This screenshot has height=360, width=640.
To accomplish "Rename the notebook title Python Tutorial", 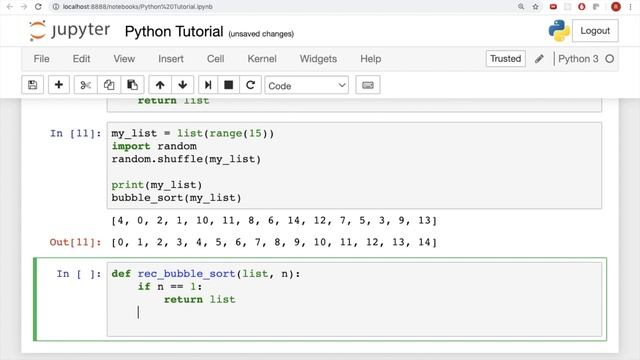I will click(x=174, y=31).
